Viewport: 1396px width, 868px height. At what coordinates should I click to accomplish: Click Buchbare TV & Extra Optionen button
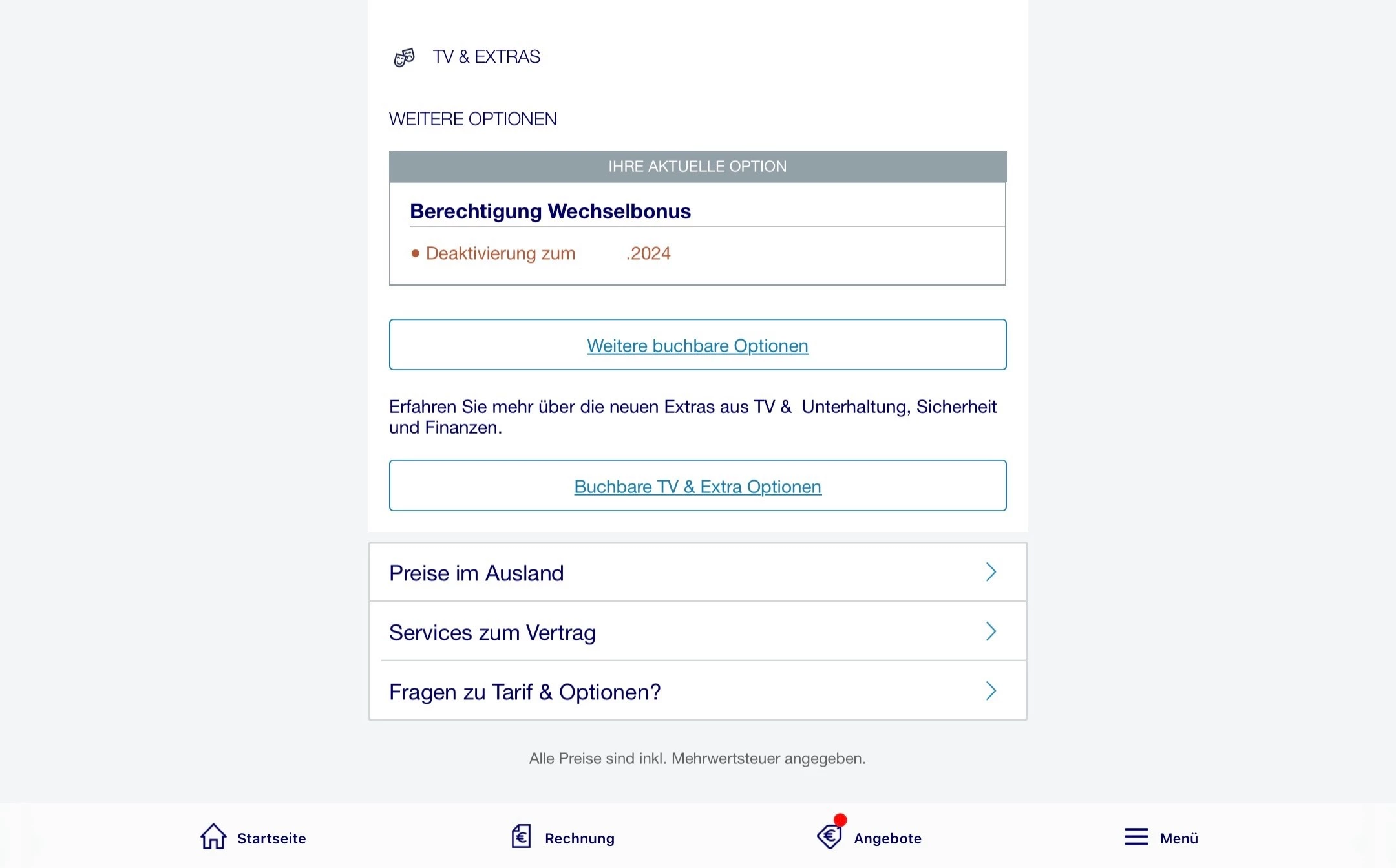pyautogui.click(x=697, y=487)
